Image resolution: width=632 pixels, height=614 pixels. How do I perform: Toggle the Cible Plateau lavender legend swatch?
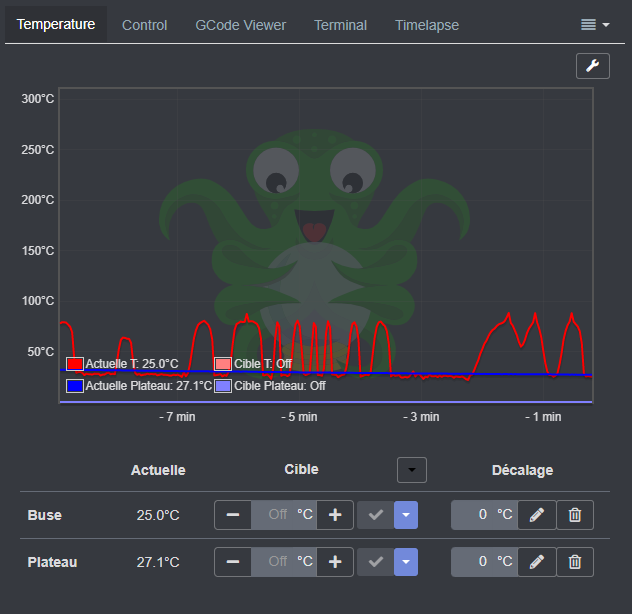coord(223,386)
